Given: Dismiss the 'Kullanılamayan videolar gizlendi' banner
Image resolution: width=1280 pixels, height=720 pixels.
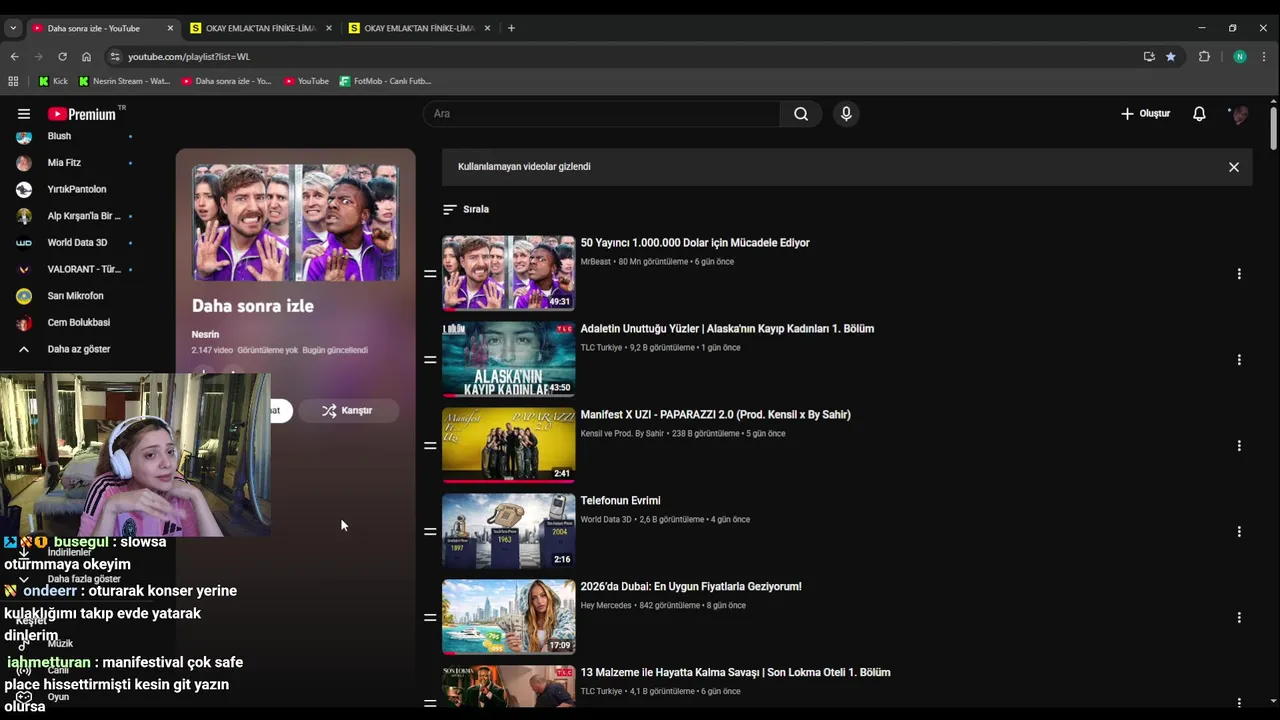Looking at the screenshot, I should point(1234,167).
